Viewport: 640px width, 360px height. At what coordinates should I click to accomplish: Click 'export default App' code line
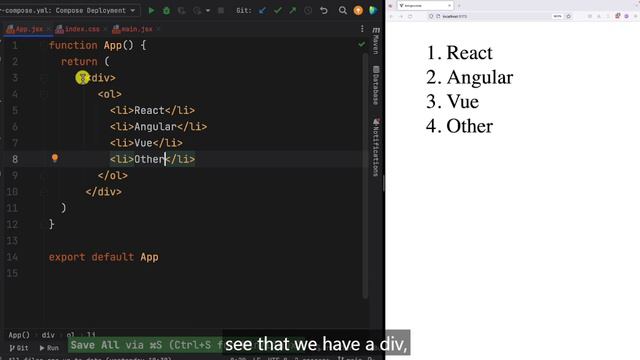(103, 257)
